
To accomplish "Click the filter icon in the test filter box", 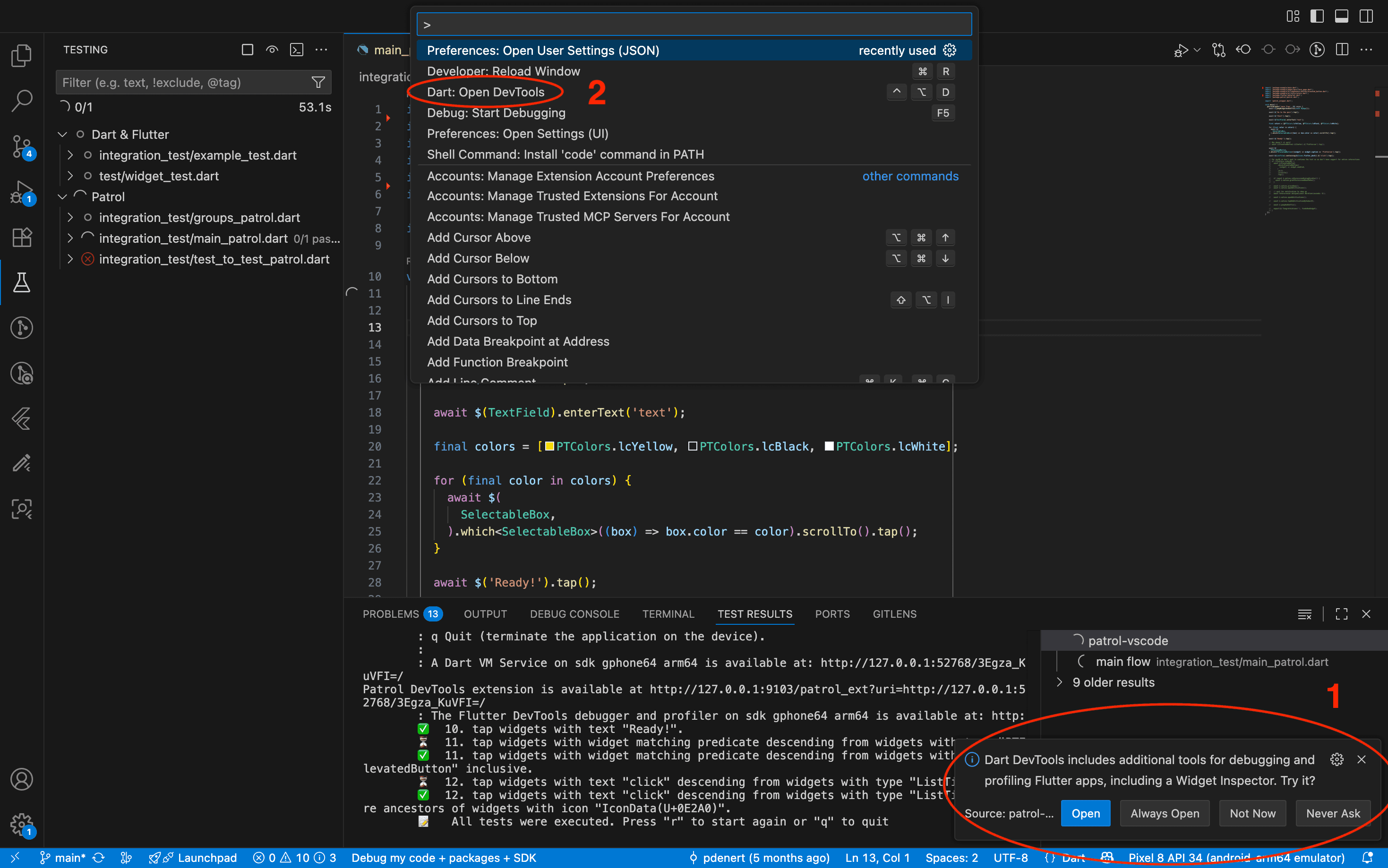I will [x=318, y=82].
